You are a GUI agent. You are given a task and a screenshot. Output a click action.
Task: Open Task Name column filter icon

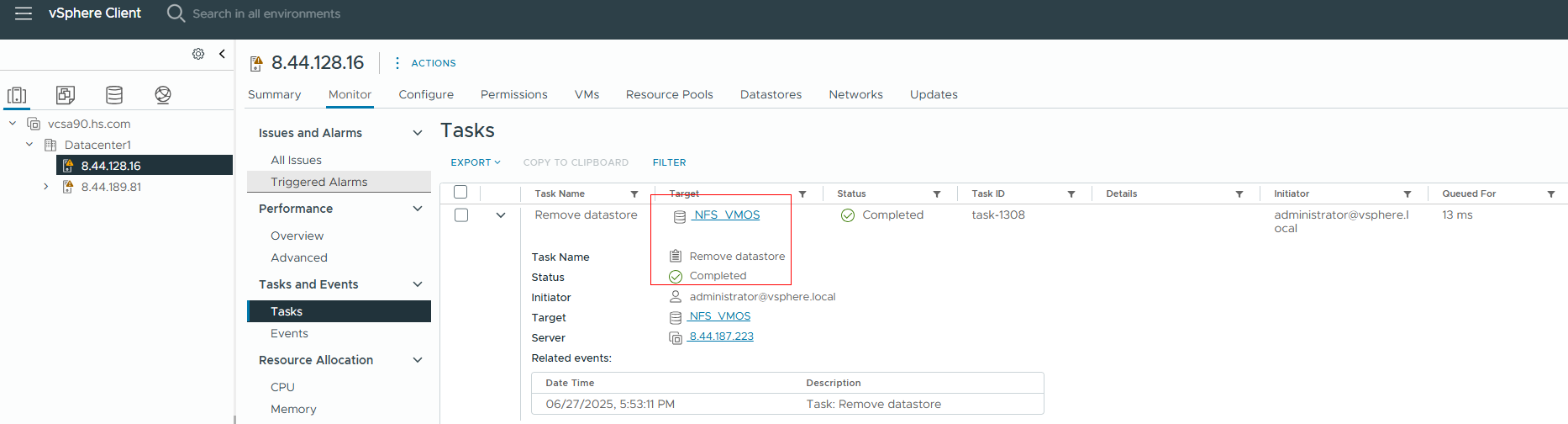(x=634, y=194)
